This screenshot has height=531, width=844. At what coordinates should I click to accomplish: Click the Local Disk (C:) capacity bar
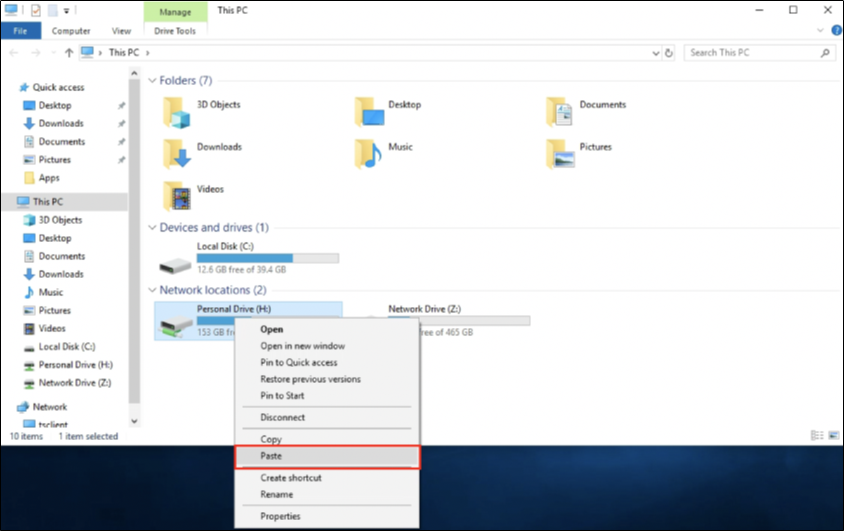click(268, 258)
